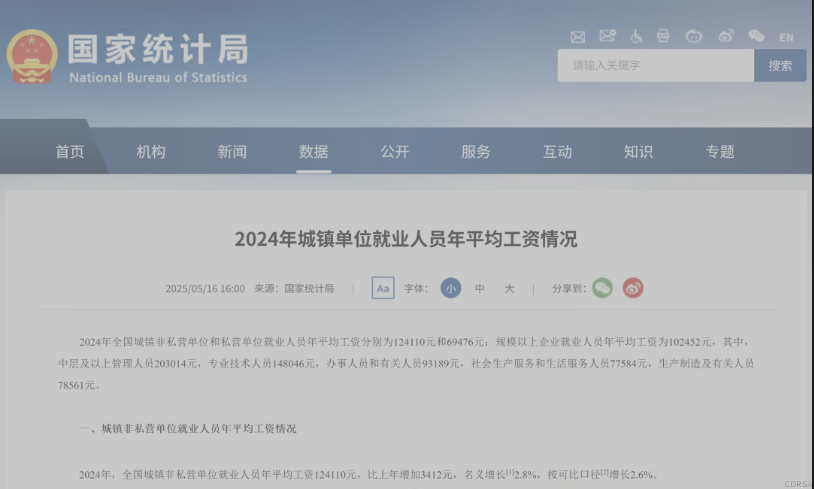The image size is (814, 489).
Task: Click the footnote [2] after 按可比口径
Action: 605,472
